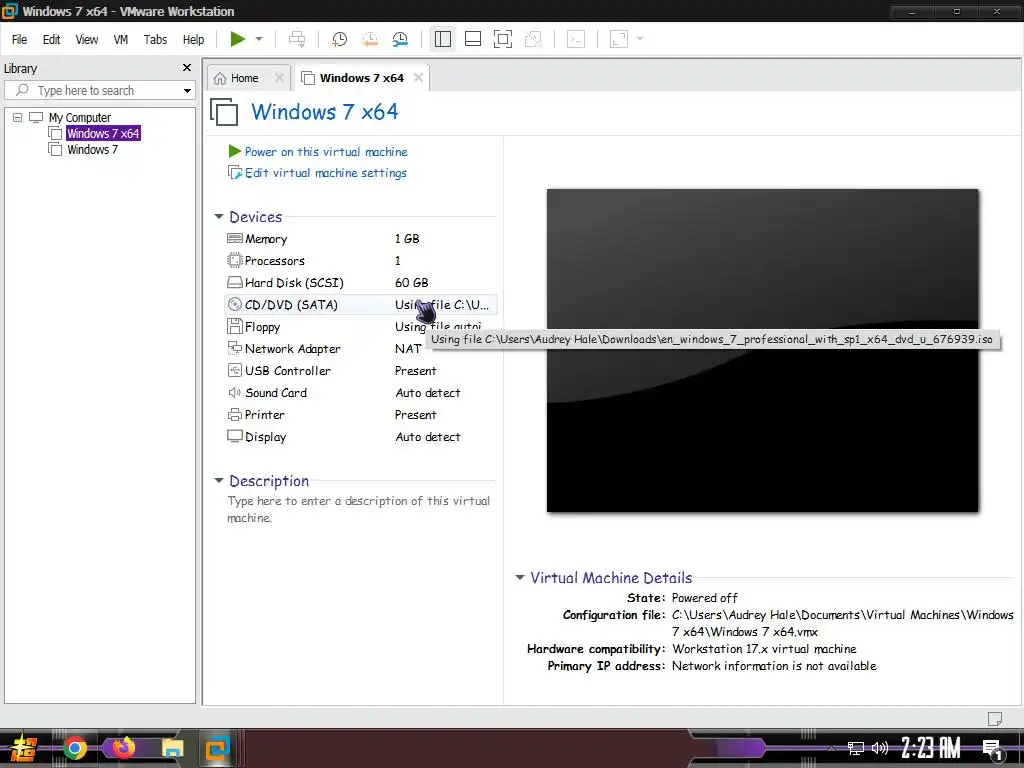Viewport: 1024px width, 768px height.
Task: Click the black VM preview screen
Action: tap(762, 351)
